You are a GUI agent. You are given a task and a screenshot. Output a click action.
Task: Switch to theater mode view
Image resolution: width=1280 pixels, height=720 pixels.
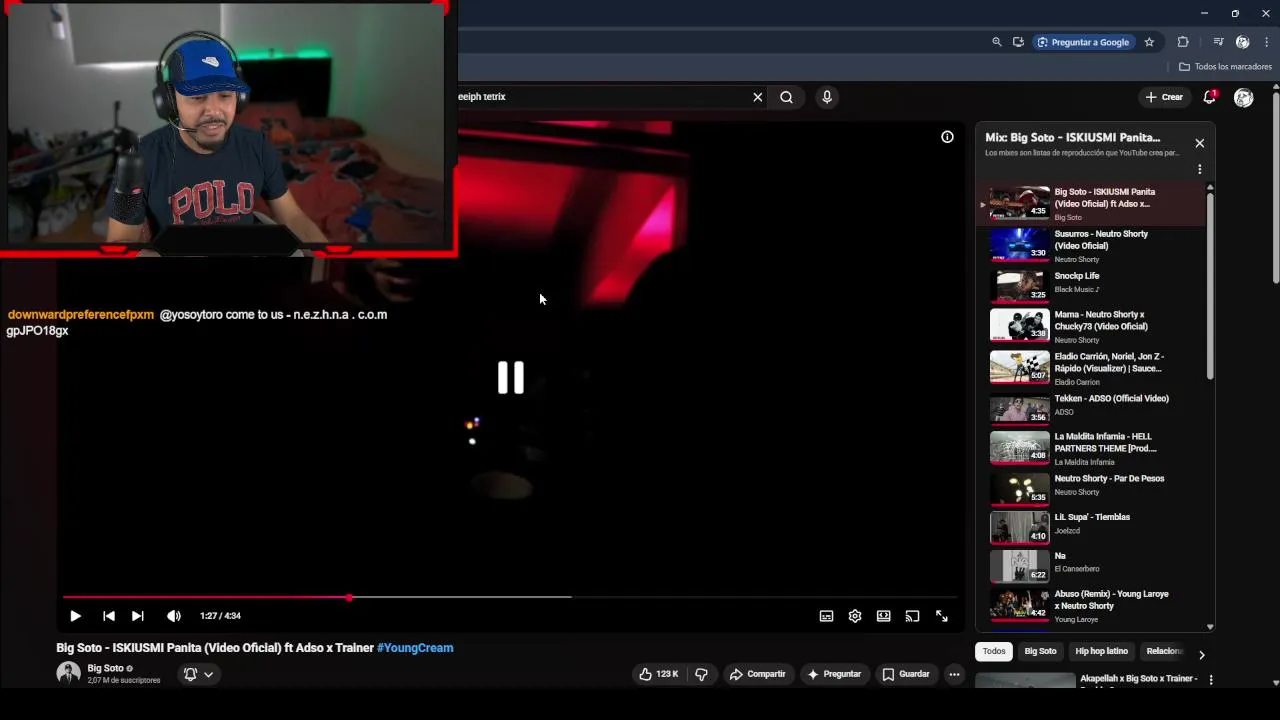884,616
